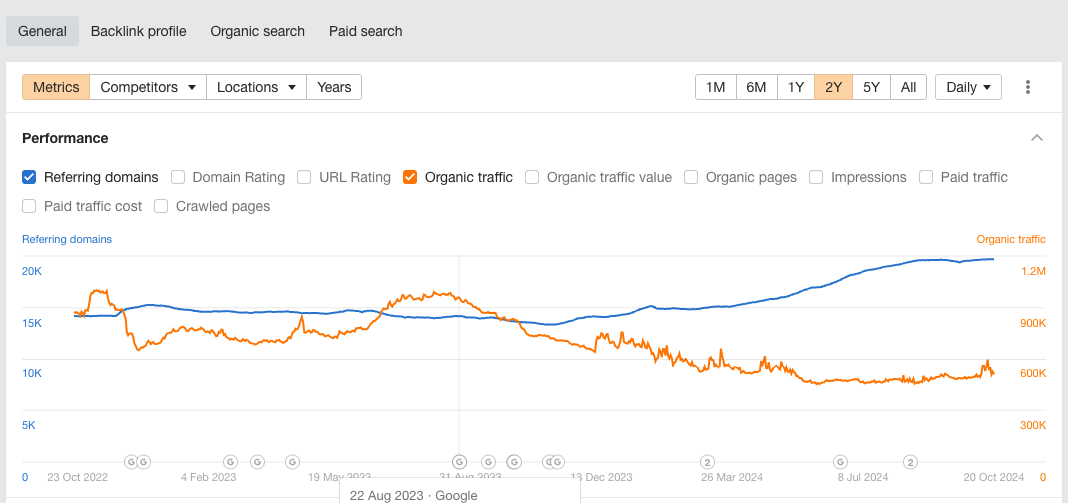Tick the Crawled pages checkbox
Image resolution: width=1068 pixels, height=503 pixels.
162,206
